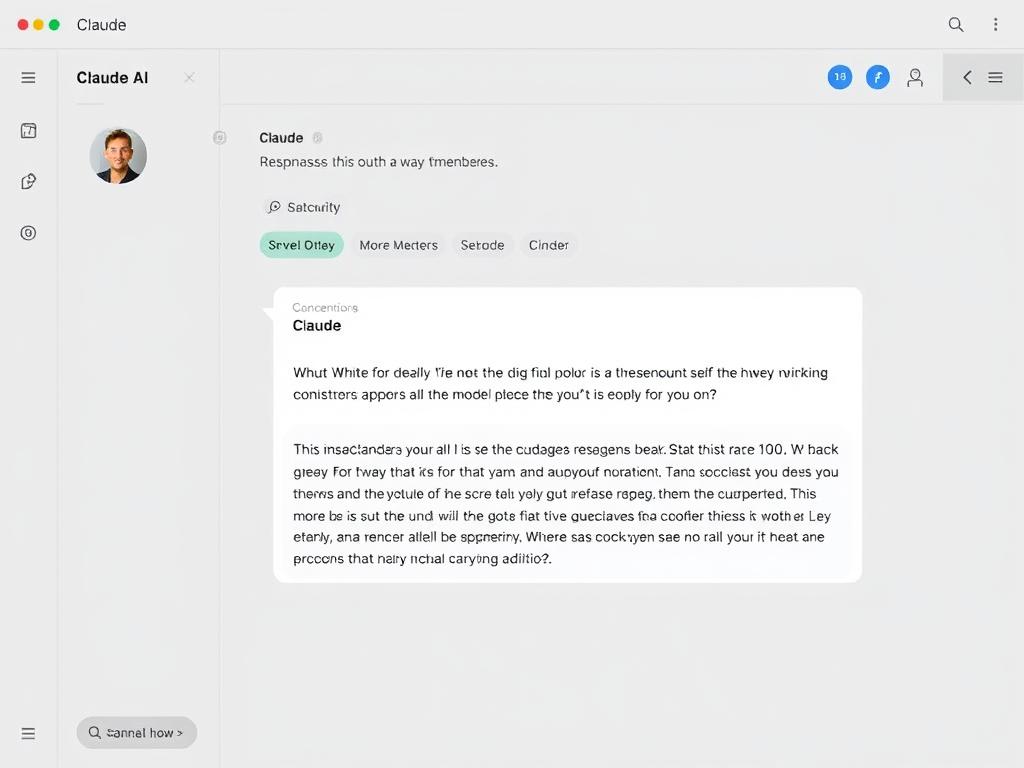Select the More Merters chip
The height and width of the screenshot is (768, 1024).
[398, 245]
